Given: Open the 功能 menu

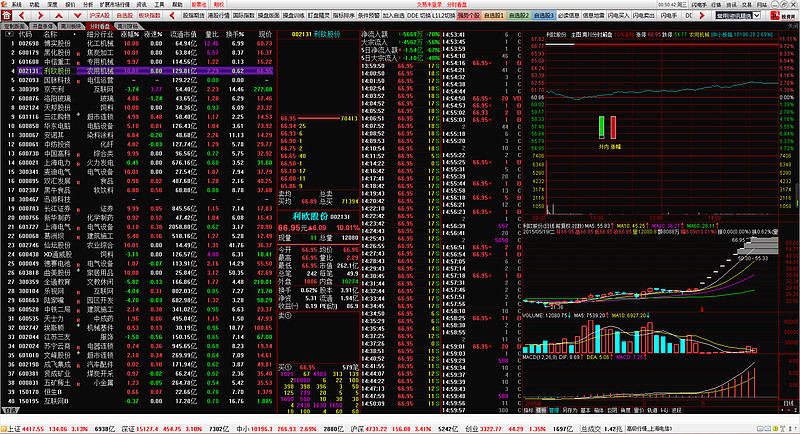Looking at the screenshot, I should [x=34, y=4].
